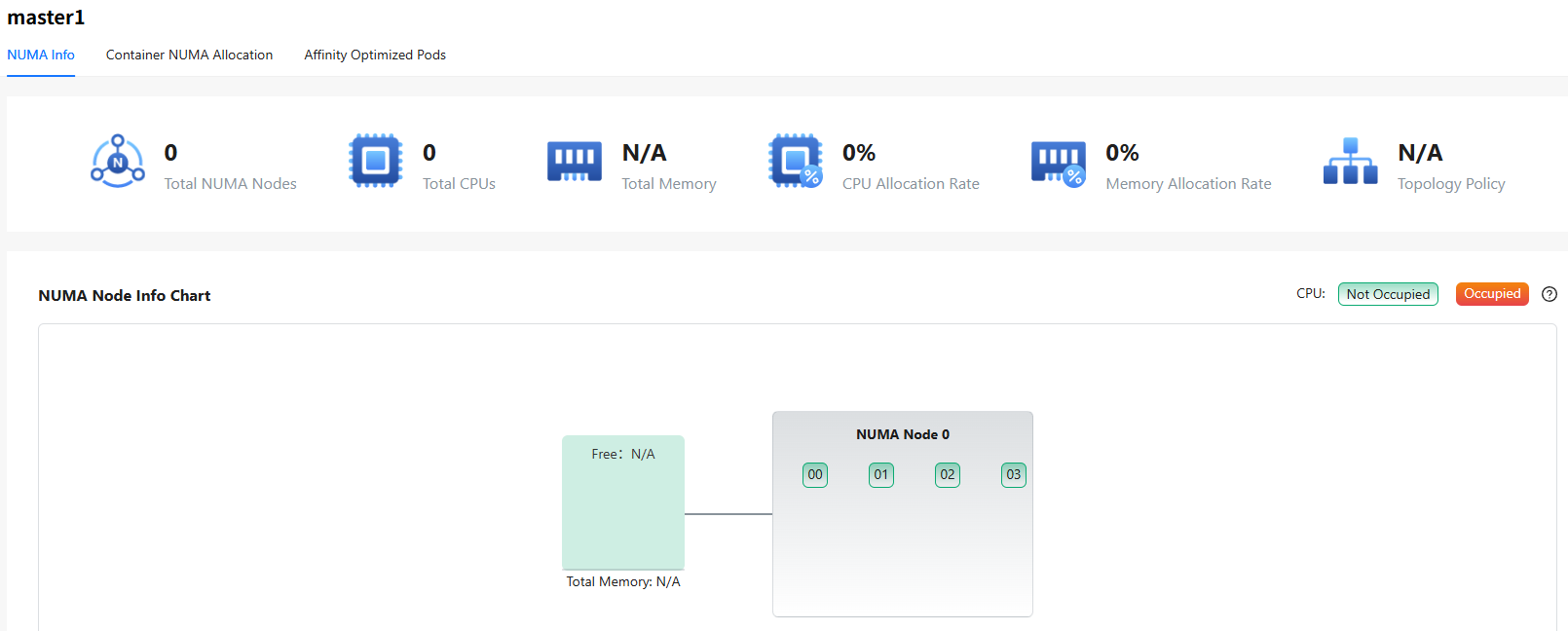1568x631 pixels.
Task: Click the Memory Allocation Rate icon
Action: tap(1059, 164)
